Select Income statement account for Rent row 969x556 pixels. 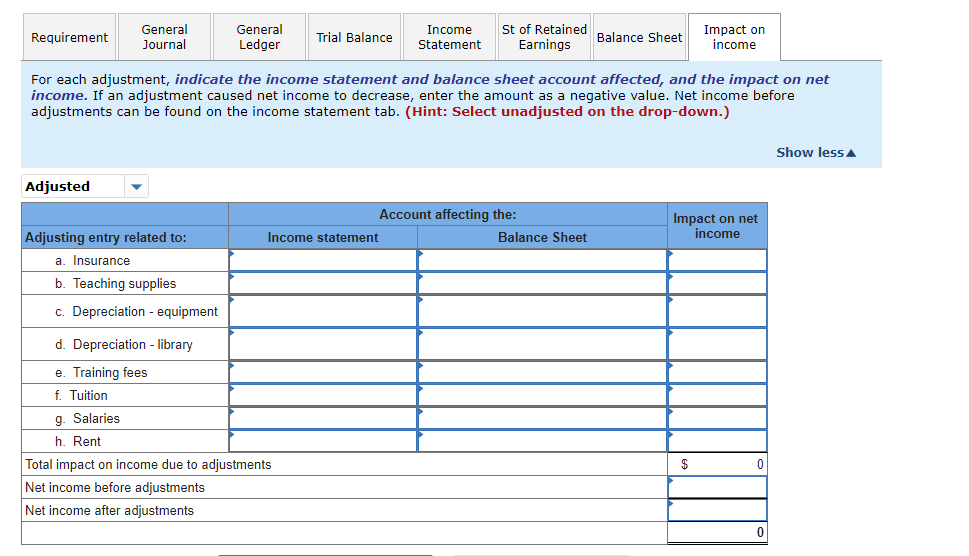[323, 441]
